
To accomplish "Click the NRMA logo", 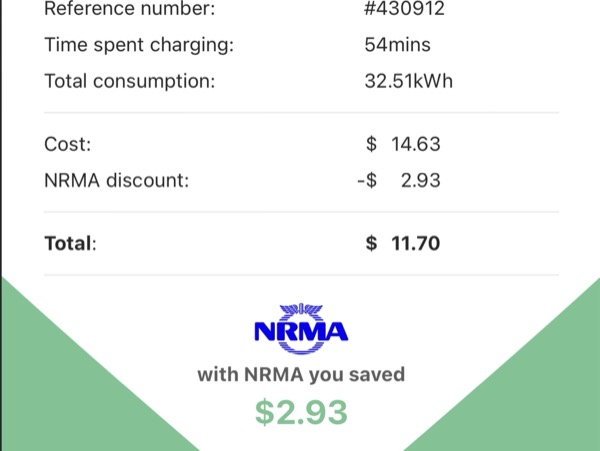I will click(x=301, y=329).
